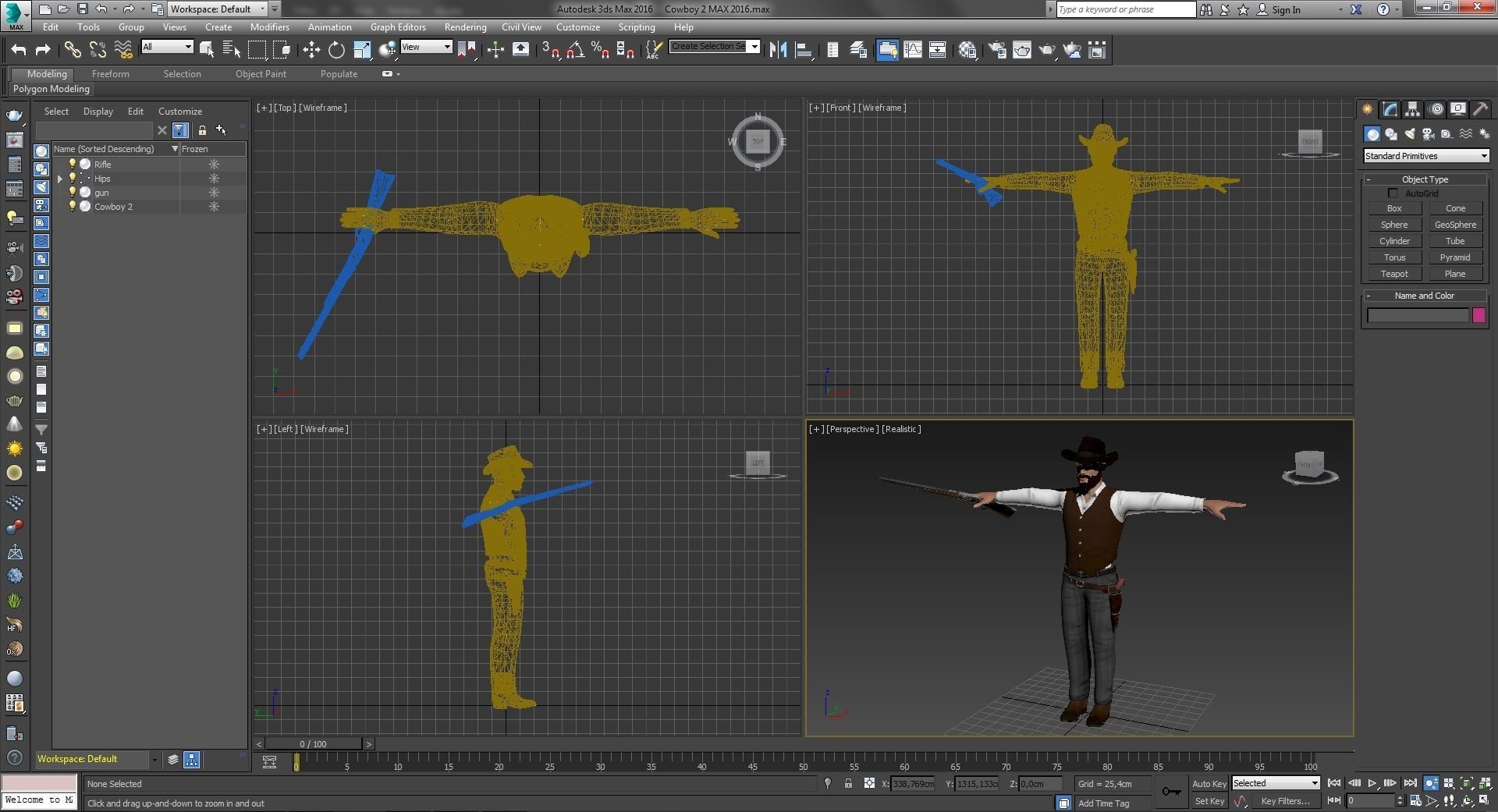The width and height of the screenshot is (1498, 812).
Task: Activate Select and Link tool
Action: point(73,50)
